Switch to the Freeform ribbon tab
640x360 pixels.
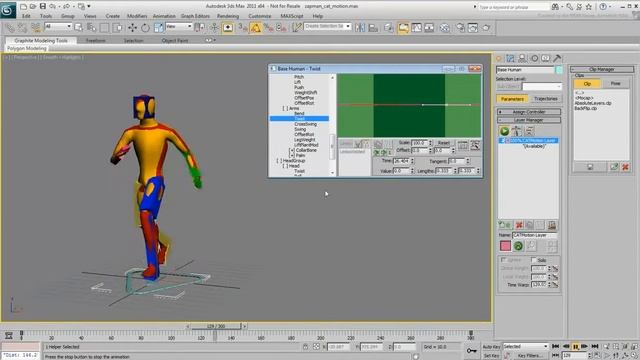click(96, 40)
